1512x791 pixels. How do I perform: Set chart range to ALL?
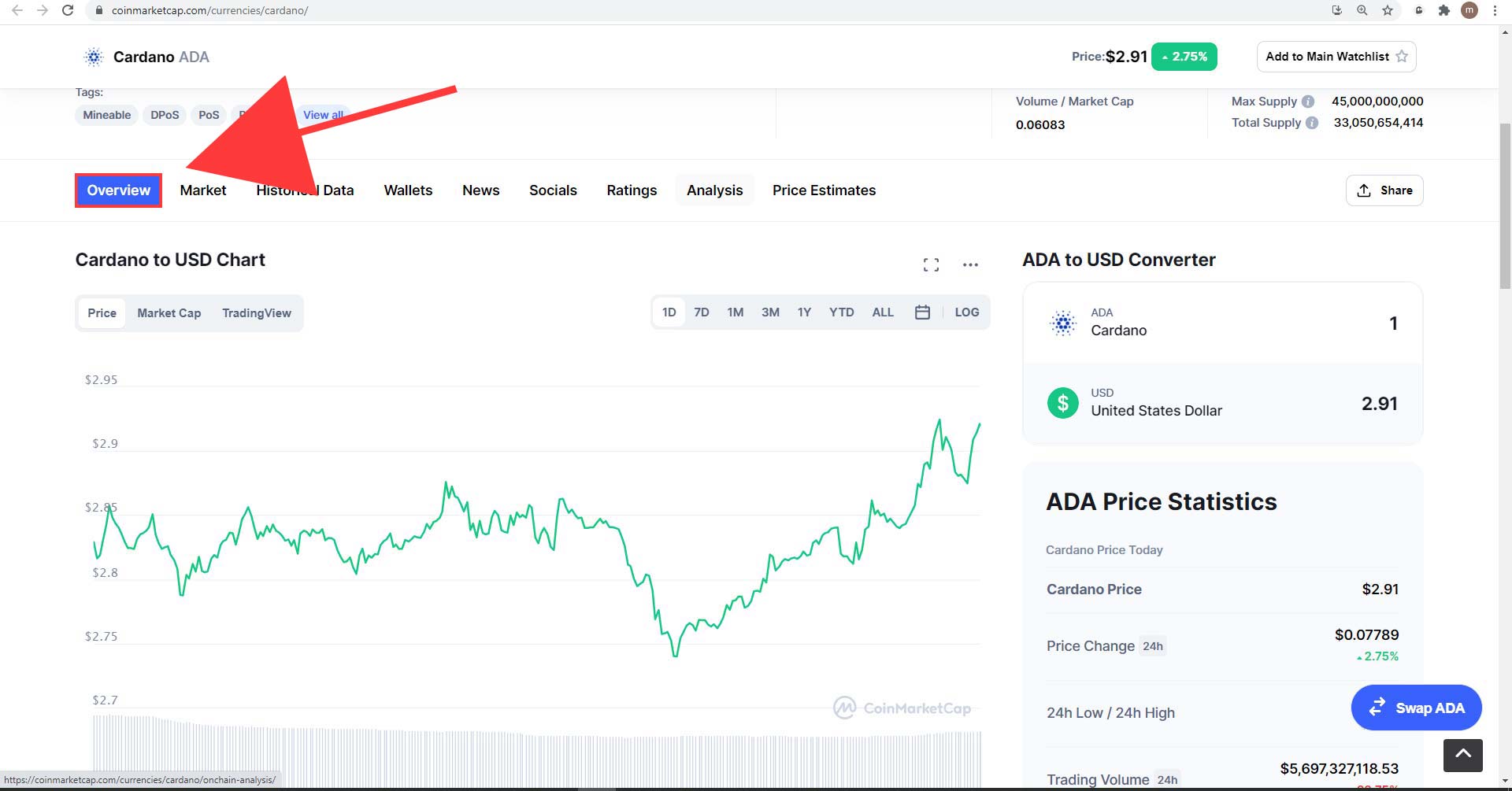[x=883, y=312]
